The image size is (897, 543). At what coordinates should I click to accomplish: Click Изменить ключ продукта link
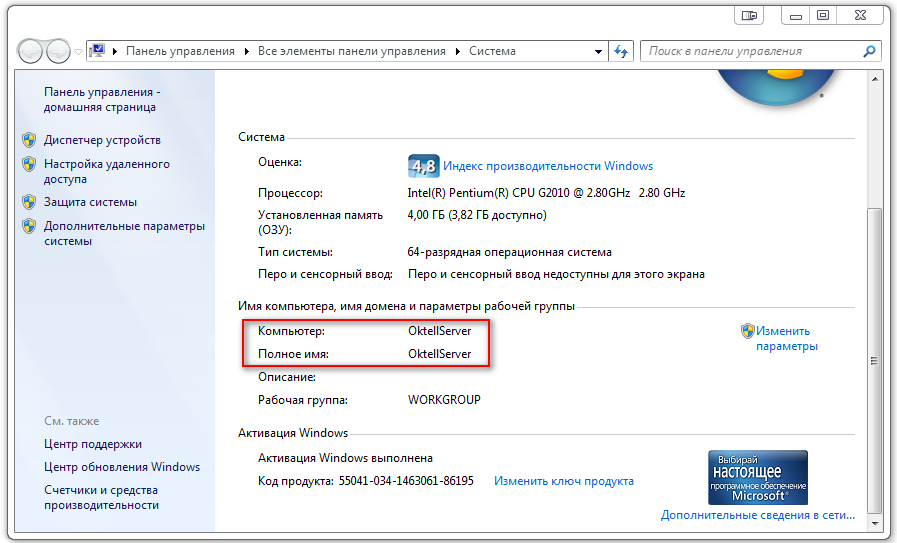[563, 481]
